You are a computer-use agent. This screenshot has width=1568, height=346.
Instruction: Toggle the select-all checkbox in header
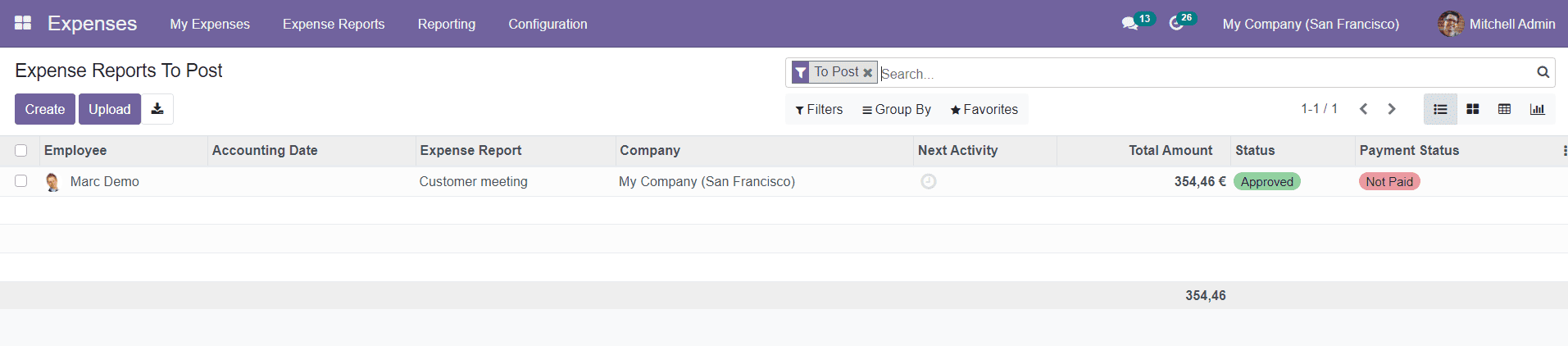pyautogui.click(x=21, y=150)
